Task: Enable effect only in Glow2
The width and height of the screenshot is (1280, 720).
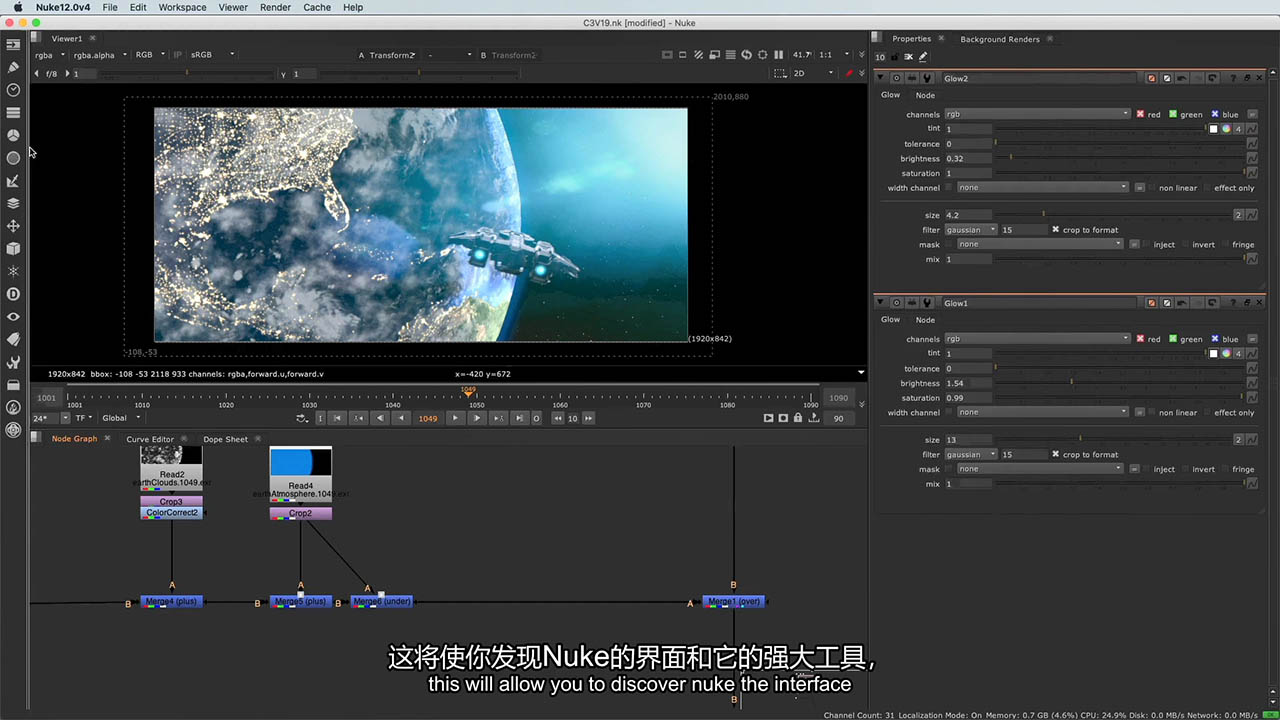Action: click(x=1207, y=188)
